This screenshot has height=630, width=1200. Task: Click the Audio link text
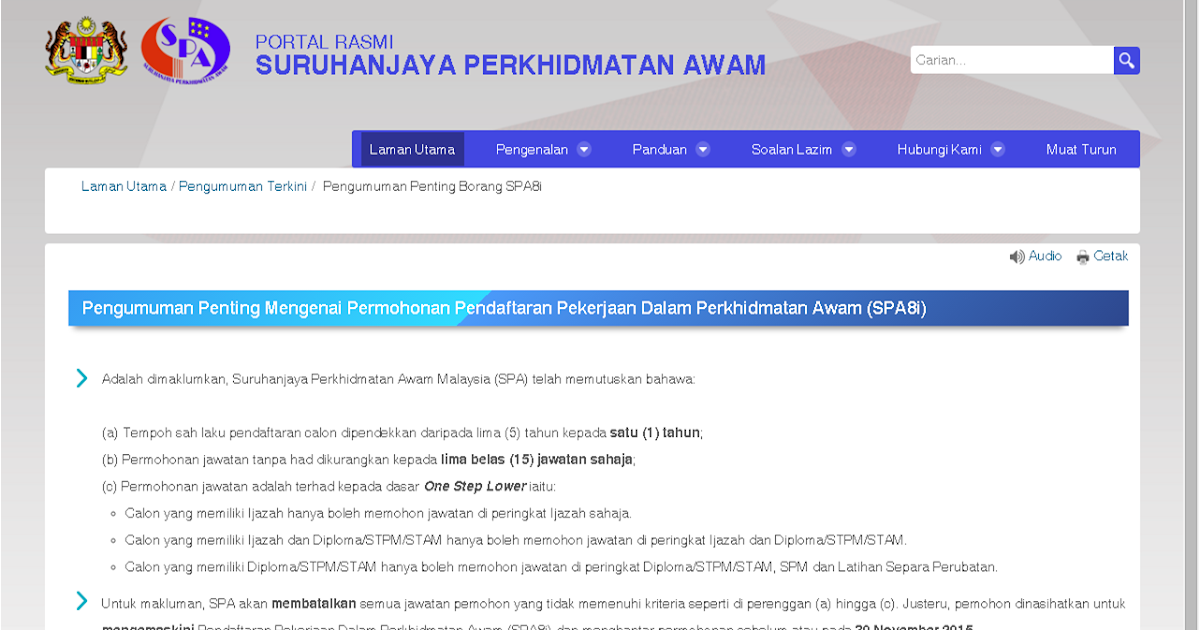1045,256
